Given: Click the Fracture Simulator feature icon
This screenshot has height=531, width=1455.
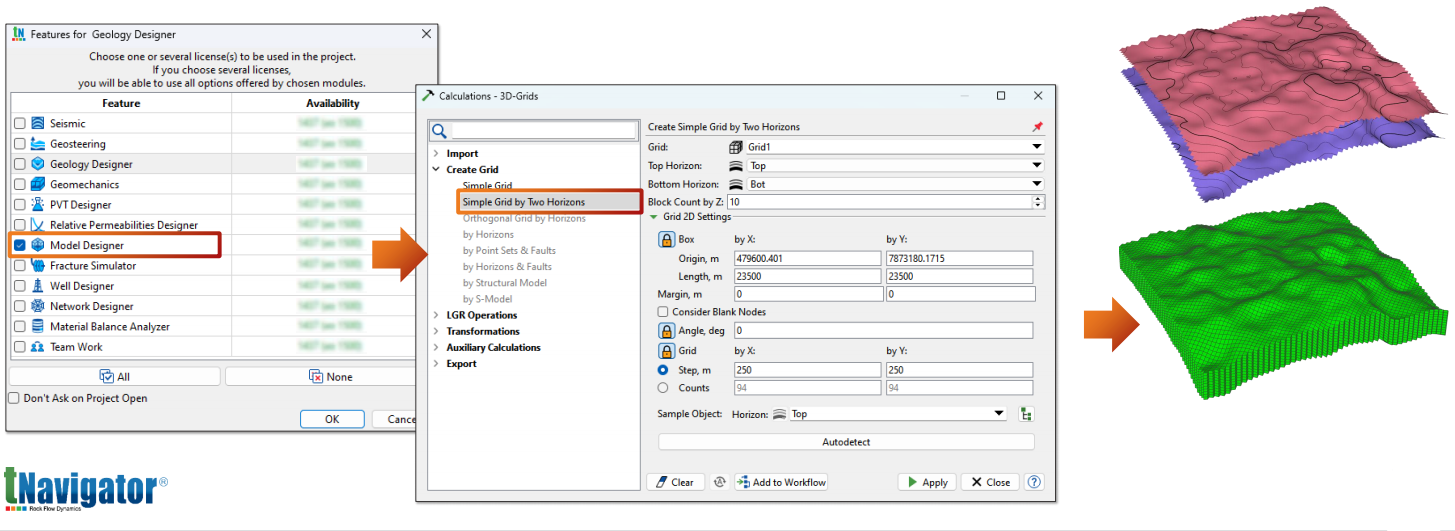Looking at the screenshot, I should click(38, 266).
